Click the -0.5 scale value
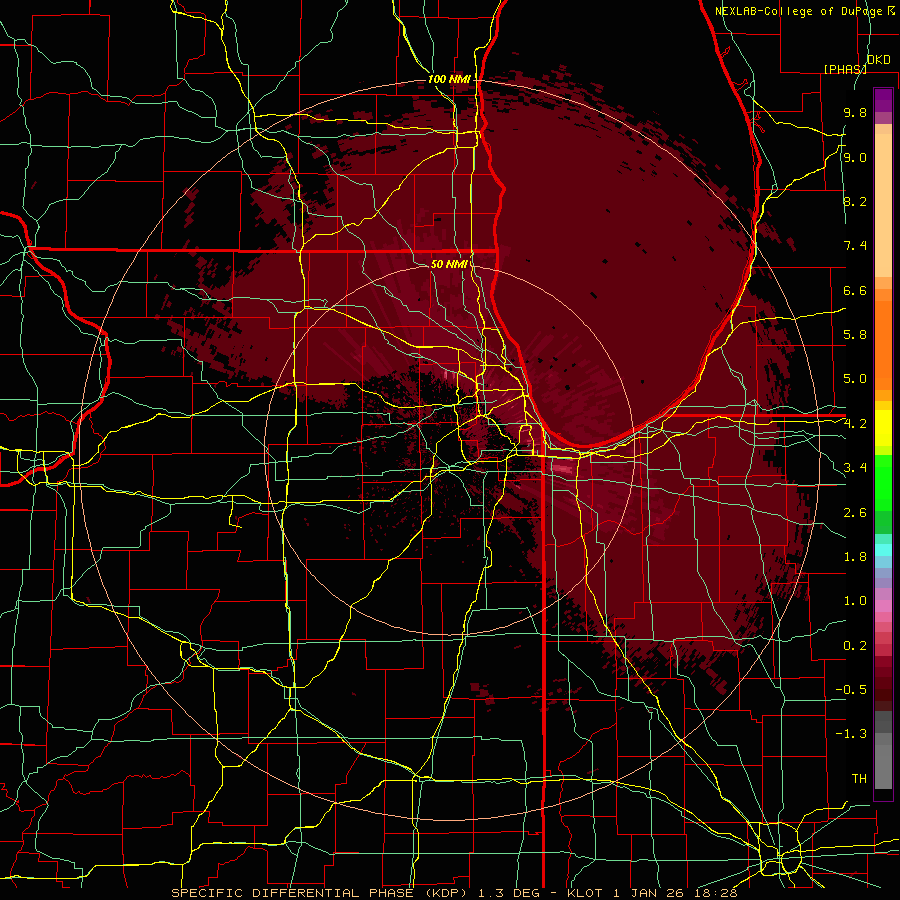The height and width of the screenshot is (900, 900). pyautogui.click(x=851, y=690)
